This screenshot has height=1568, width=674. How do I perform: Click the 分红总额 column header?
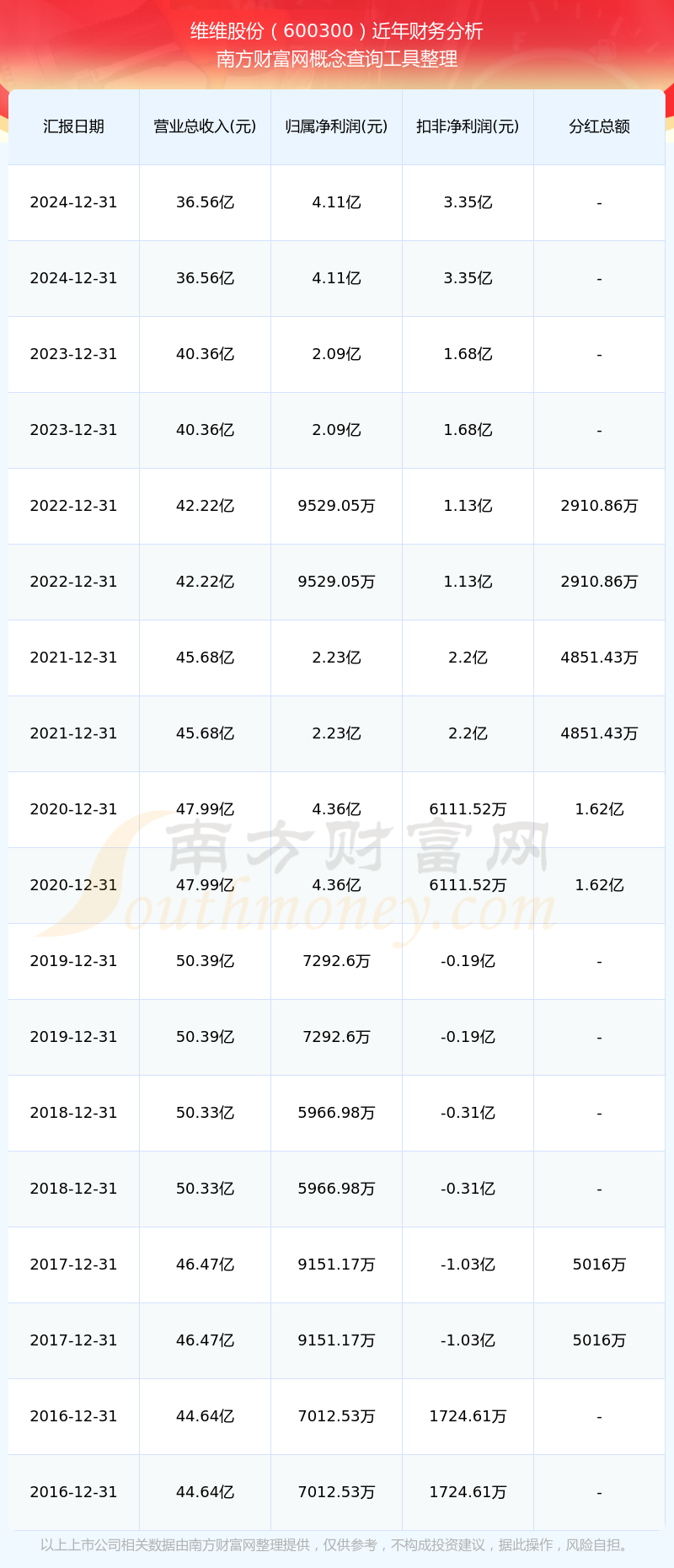[x=599, y=126]
